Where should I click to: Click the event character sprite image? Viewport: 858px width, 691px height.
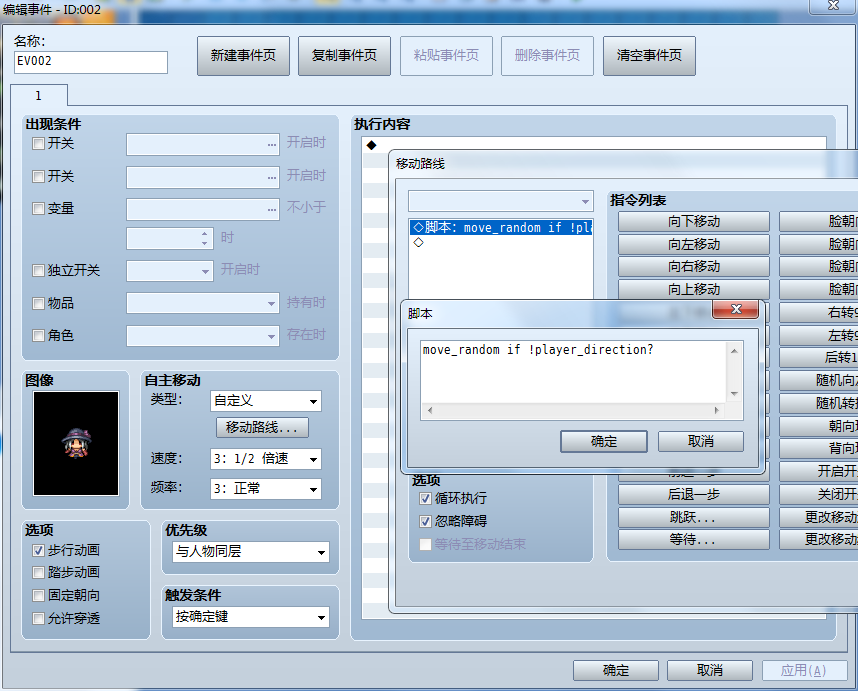point(76,443)
